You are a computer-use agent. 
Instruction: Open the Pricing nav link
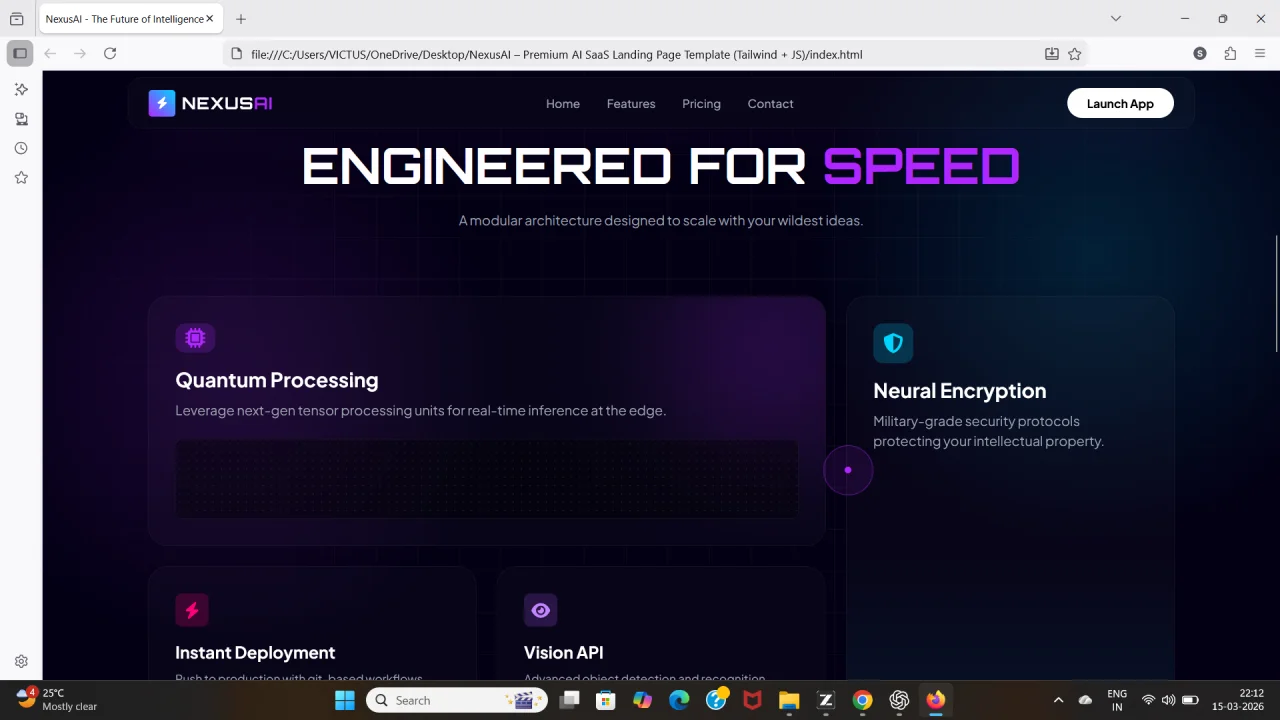[701, 104]
